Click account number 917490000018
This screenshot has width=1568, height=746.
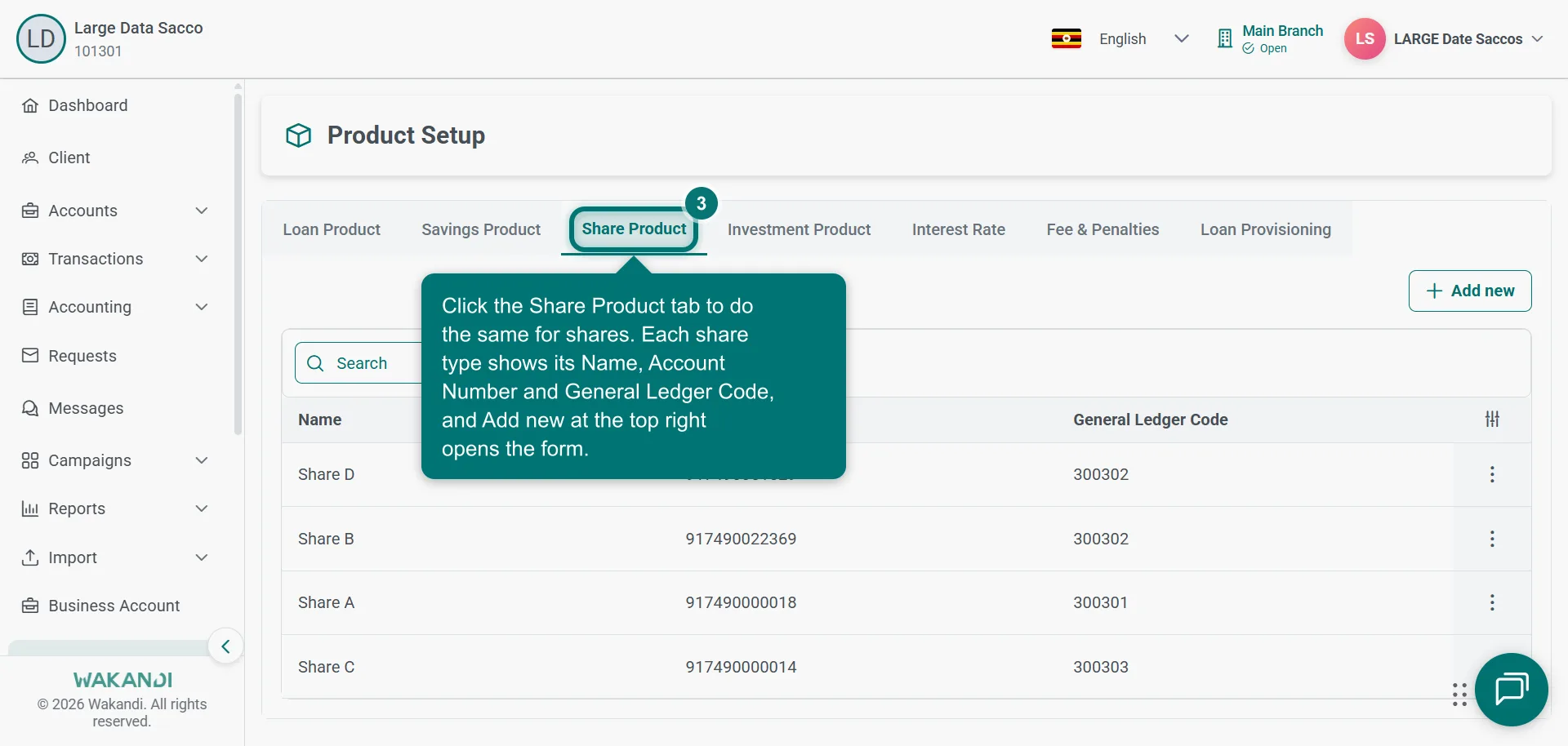click(x=741, y=602)
